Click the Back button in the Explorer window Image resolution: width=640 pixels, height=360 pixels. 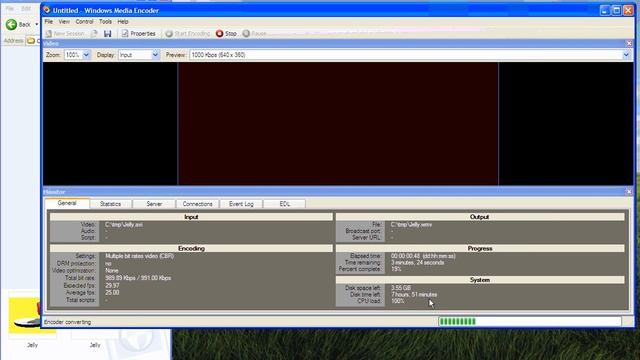(18, 24)
